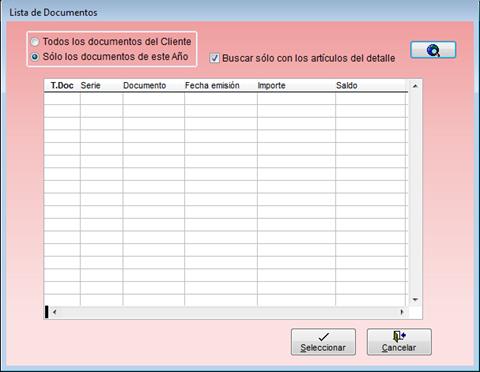The width and height of the screenshot is (480, 372).
Task: Click the globe search icon button
Action: click(x=433, y=50)
